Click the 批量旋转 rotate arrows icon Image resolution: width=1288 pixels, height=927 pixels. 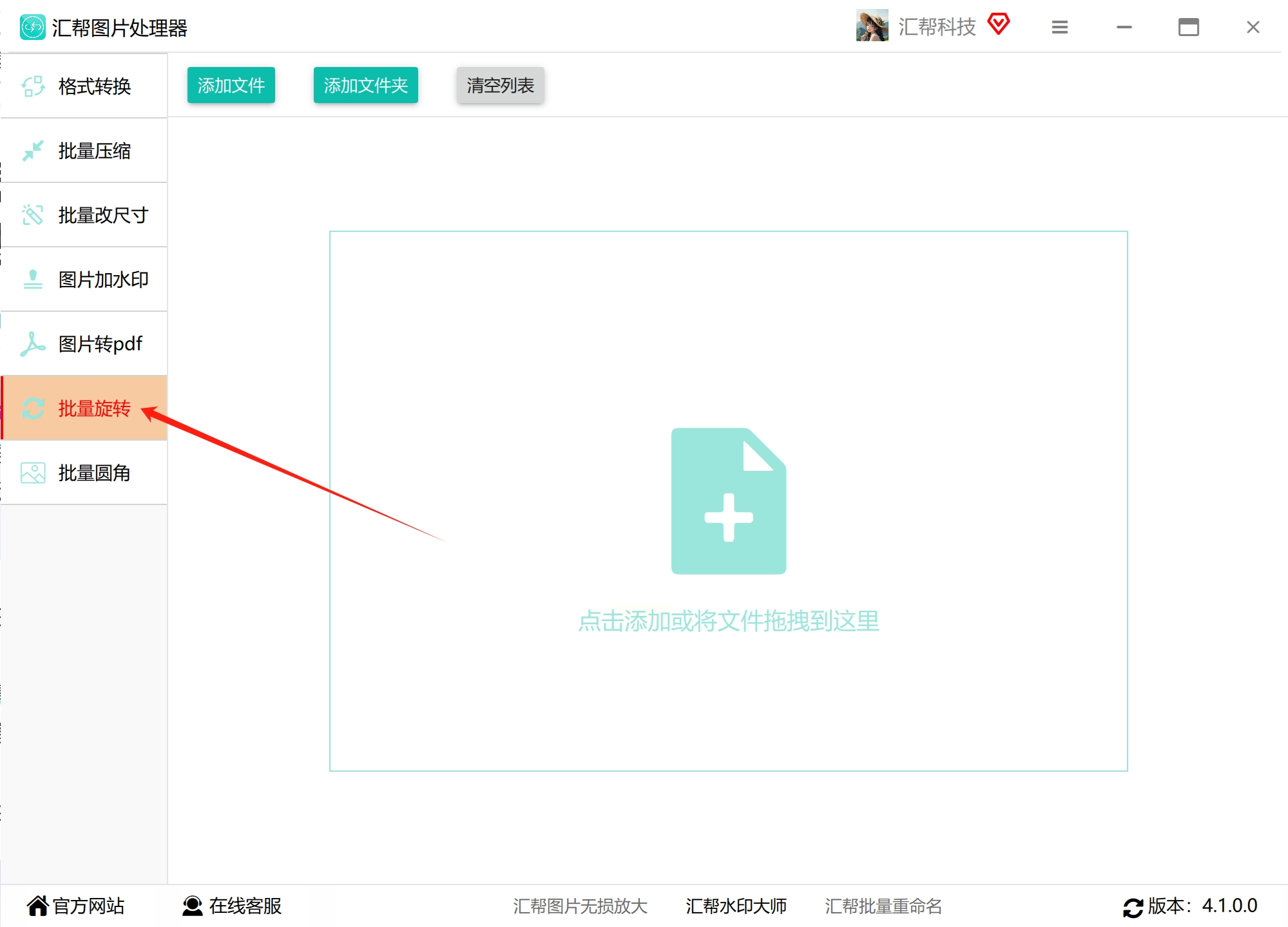33,408
